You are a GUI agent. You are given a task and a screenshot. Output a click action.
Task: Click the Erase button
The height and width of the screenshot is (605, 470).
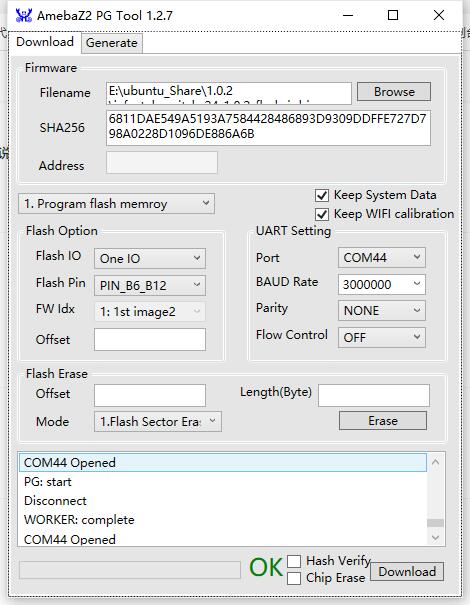pyautogui.click(x=383, y=421)
